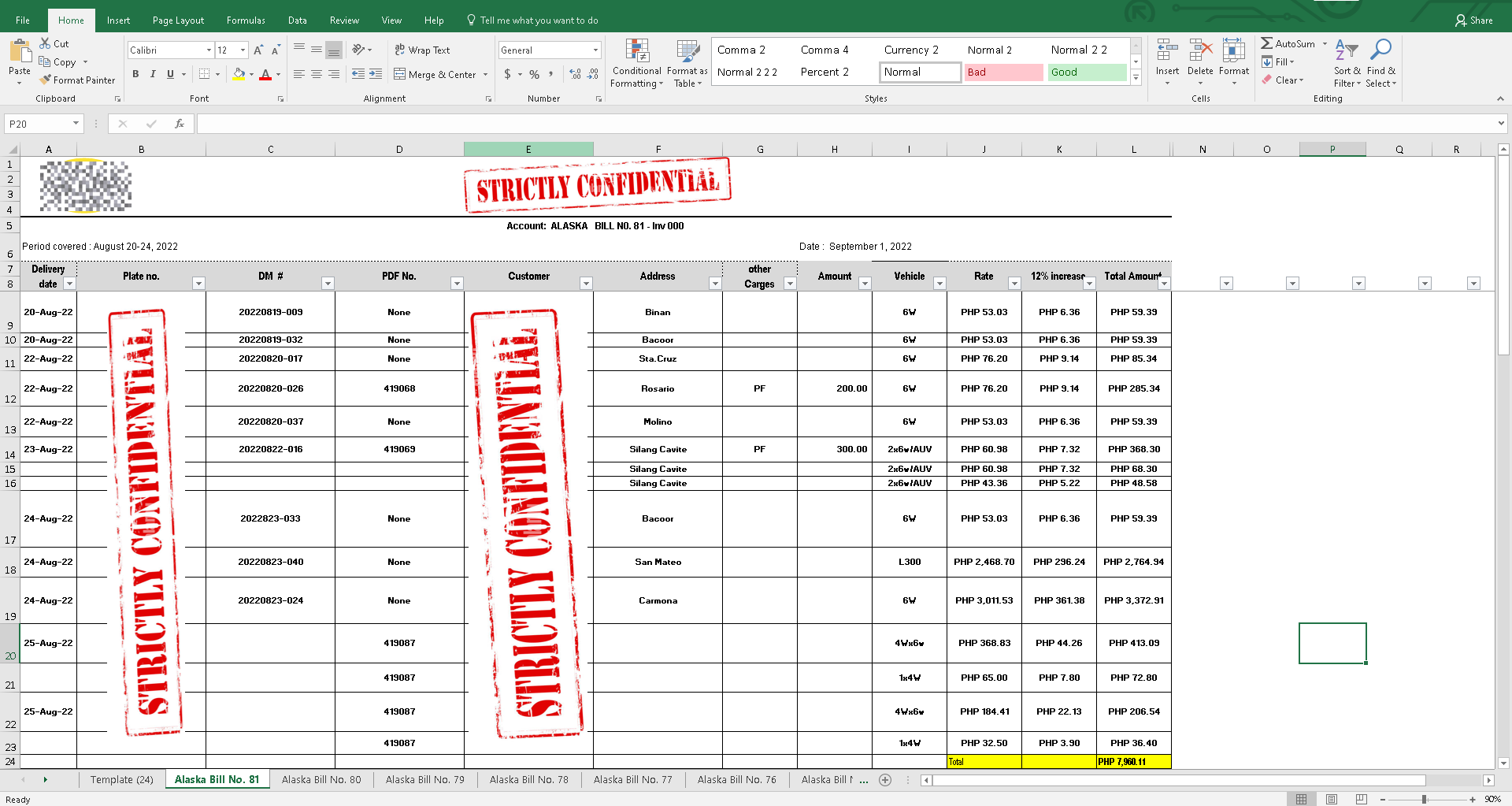The image size is (1512, 806).
Task: Open the Rate column filter
Action: pyautogui.click(x=1014, y=284)
